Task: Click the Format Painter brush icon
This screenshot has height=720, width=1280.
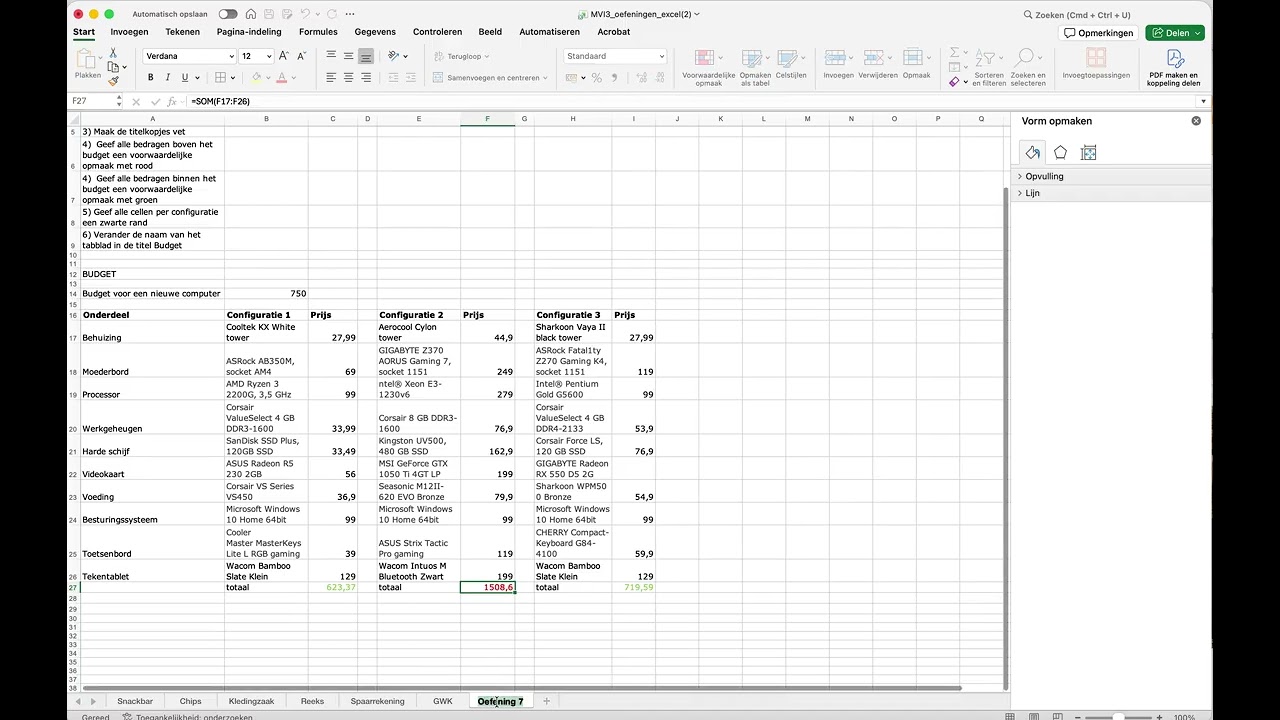Action: click(x=113, y=81)
